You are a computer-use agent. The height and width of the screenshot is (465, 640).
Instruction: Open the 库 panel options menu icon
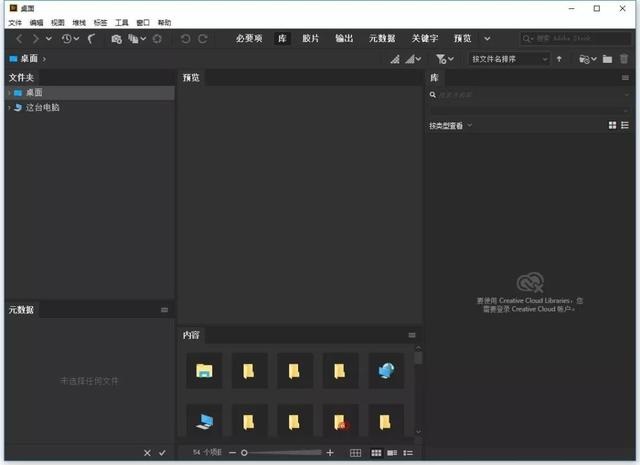[625, 78]
